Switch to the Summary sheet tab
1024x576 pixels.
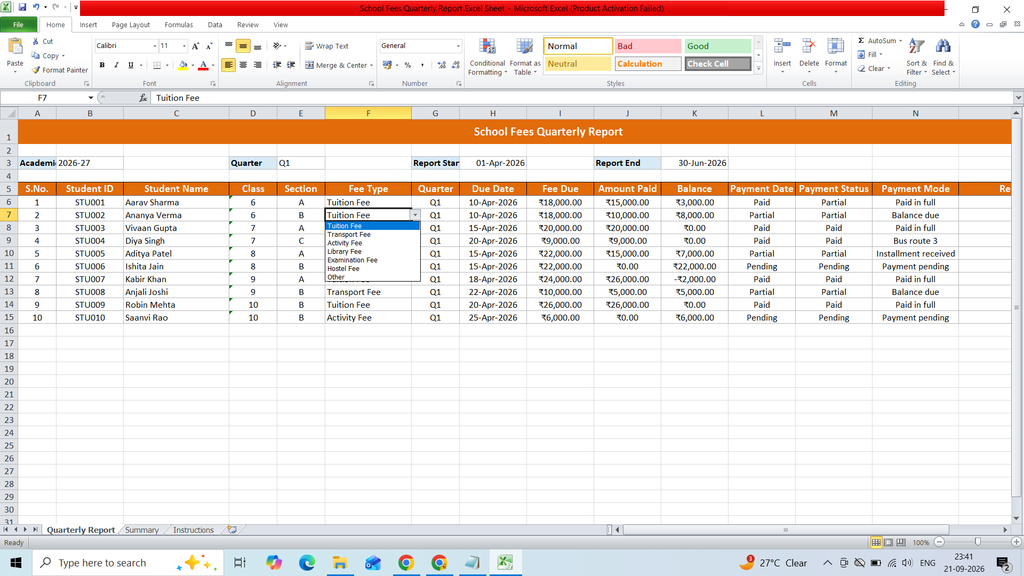142,530
